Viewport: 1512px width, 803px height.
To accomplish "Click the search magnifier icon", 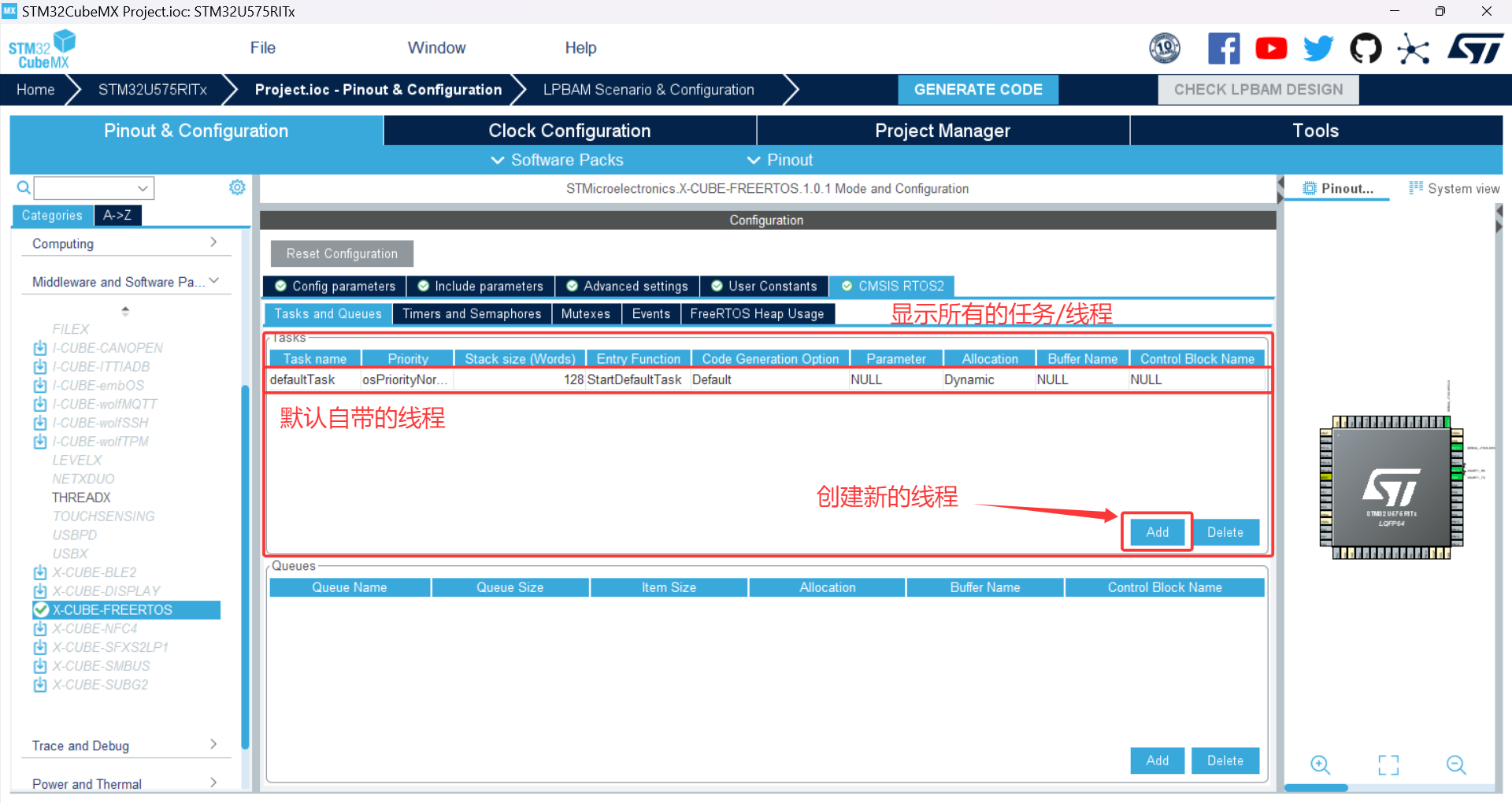I will point(24,187).
